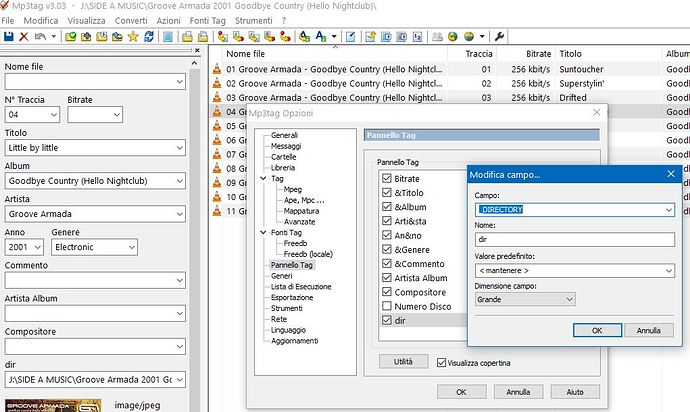Click the yellow star Favorites icon
This screenshot has width=690, height=412.
click(x=133, y=37)
